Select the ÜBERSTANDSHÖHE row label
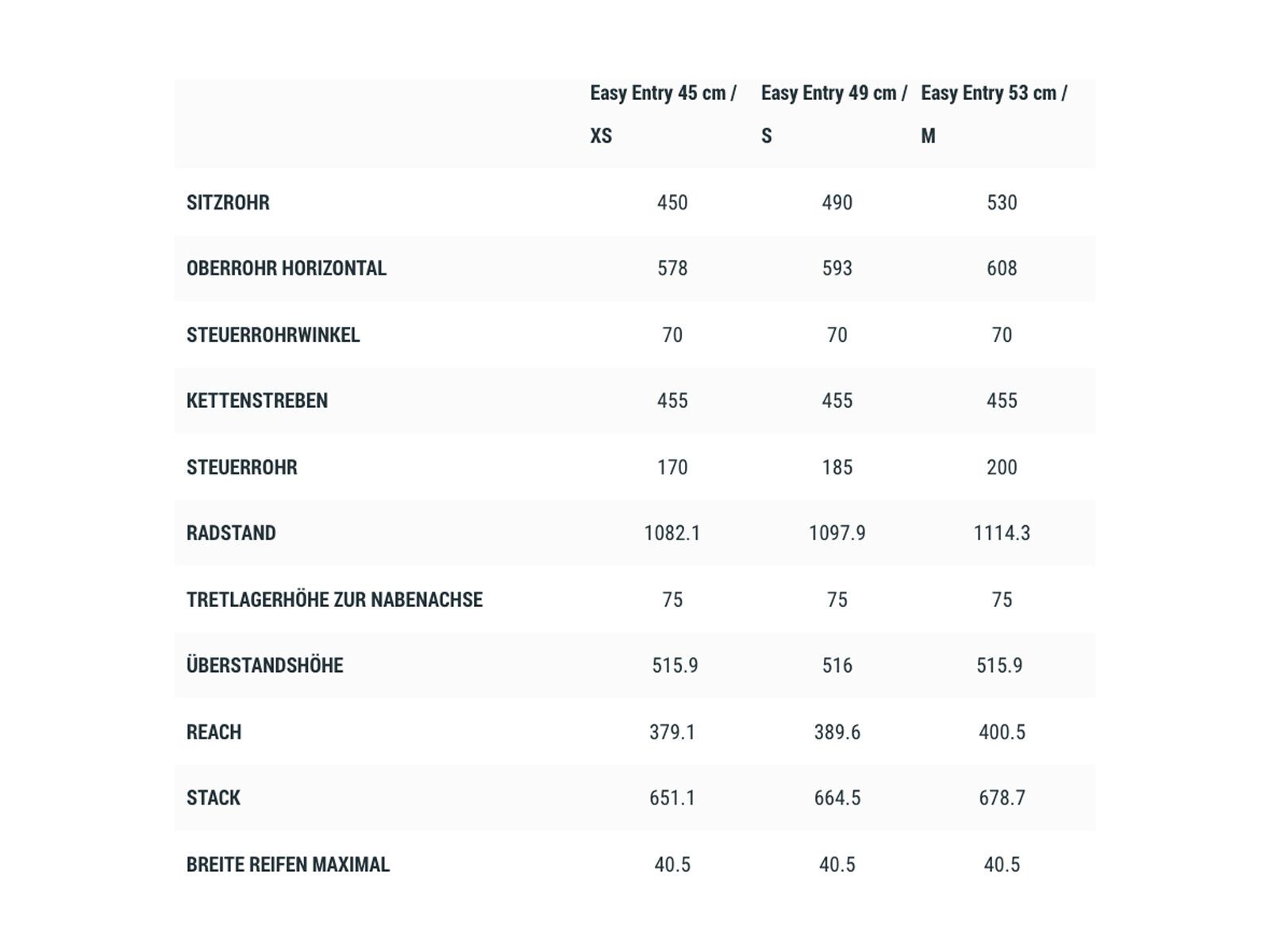This screenshot has width=1270, height=952. tap(265, 666)
